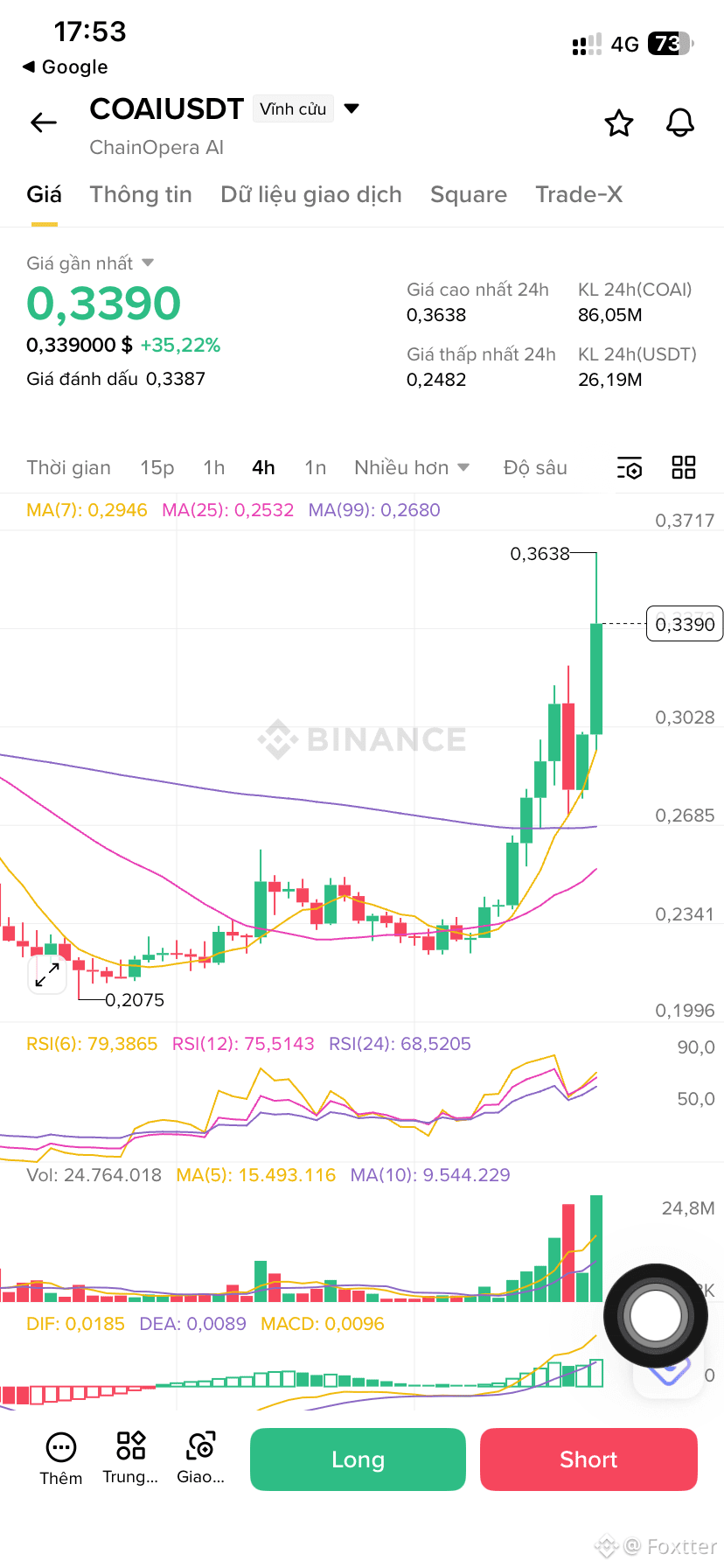724x1568 pixels.
Task: Tap the Giá đánh dấu 0,3387 mark price
Action: (115, 379)
